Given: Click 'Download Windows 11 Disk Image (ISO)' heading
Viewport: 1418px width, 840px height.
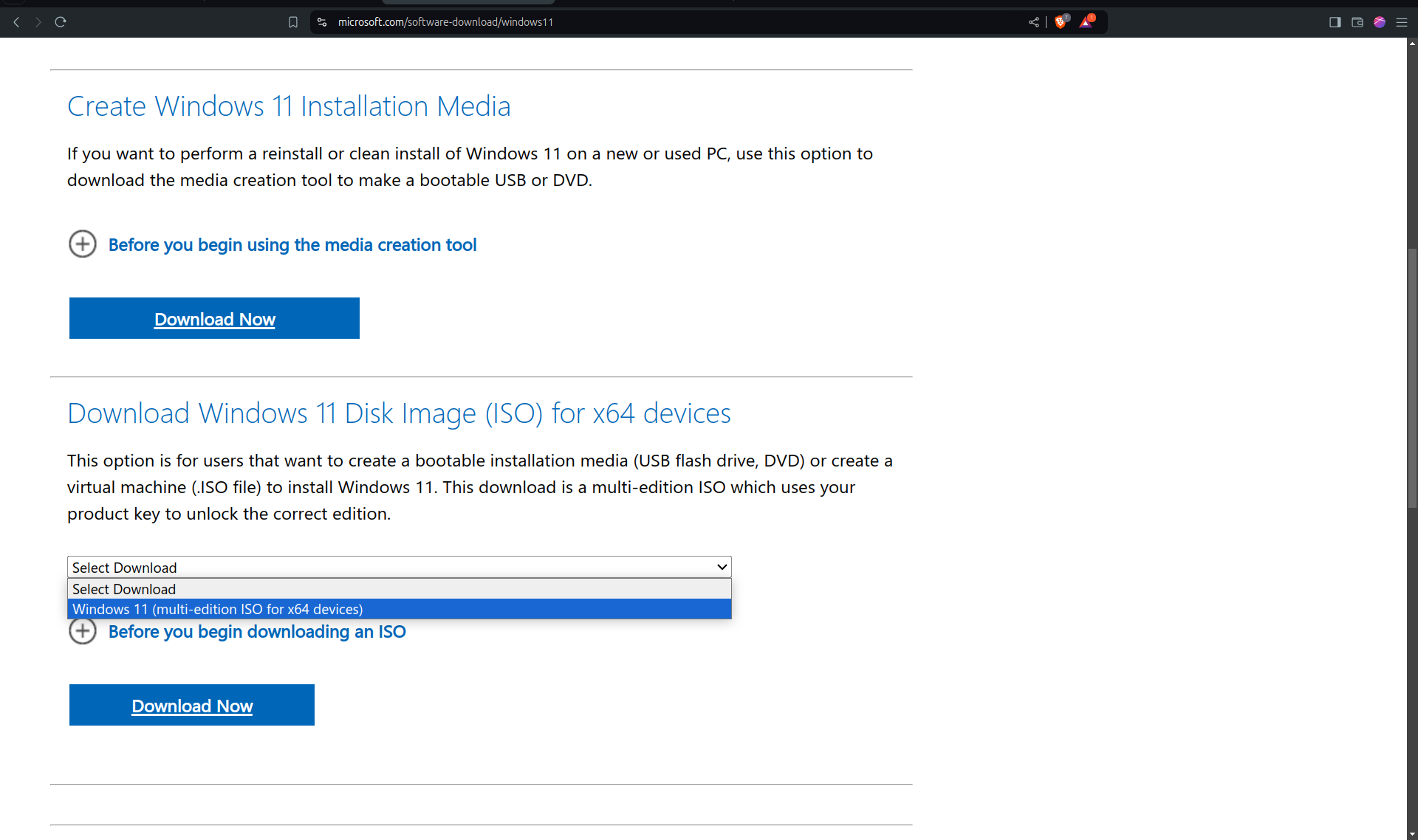Looking at the screenshot, I should click(x=399, y=413).
